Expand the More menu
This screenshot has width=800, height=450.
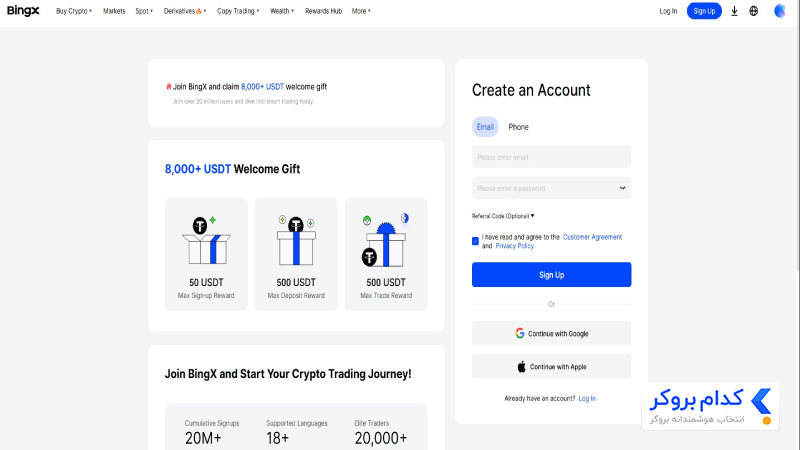[361, 11]
